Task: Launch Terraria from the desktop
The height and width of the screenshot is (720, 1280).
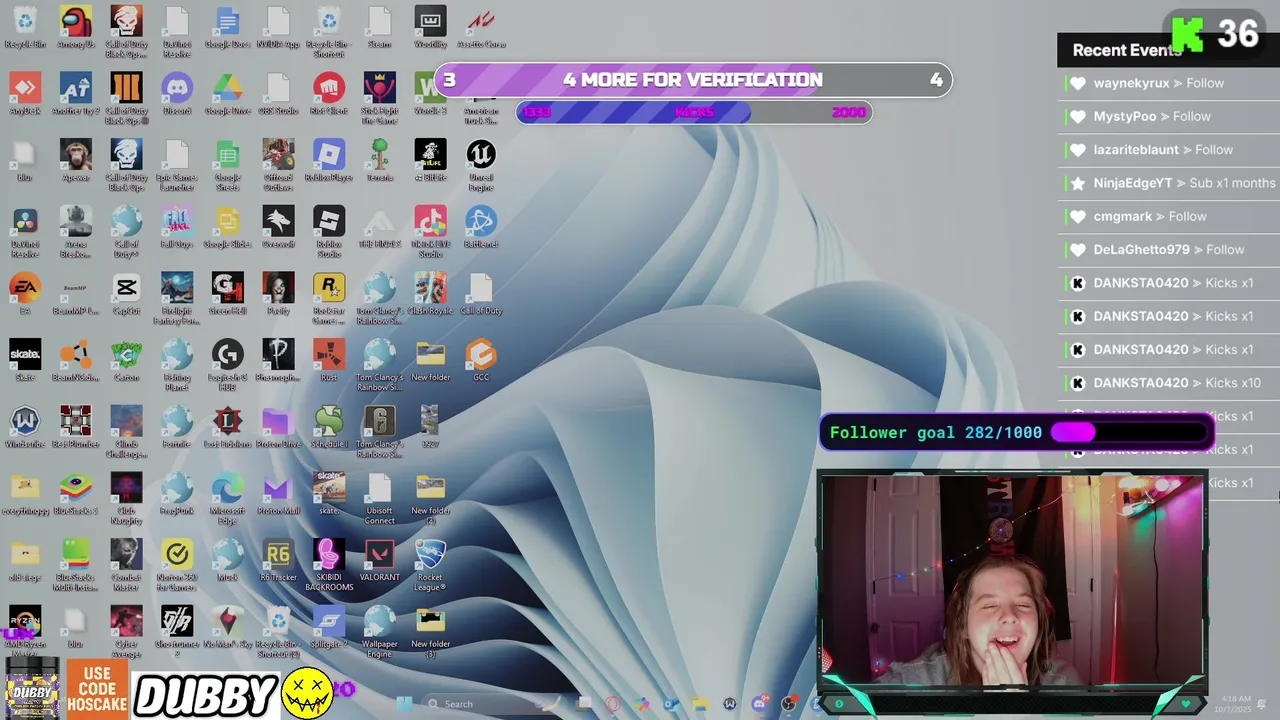Action: coord(379,161)
